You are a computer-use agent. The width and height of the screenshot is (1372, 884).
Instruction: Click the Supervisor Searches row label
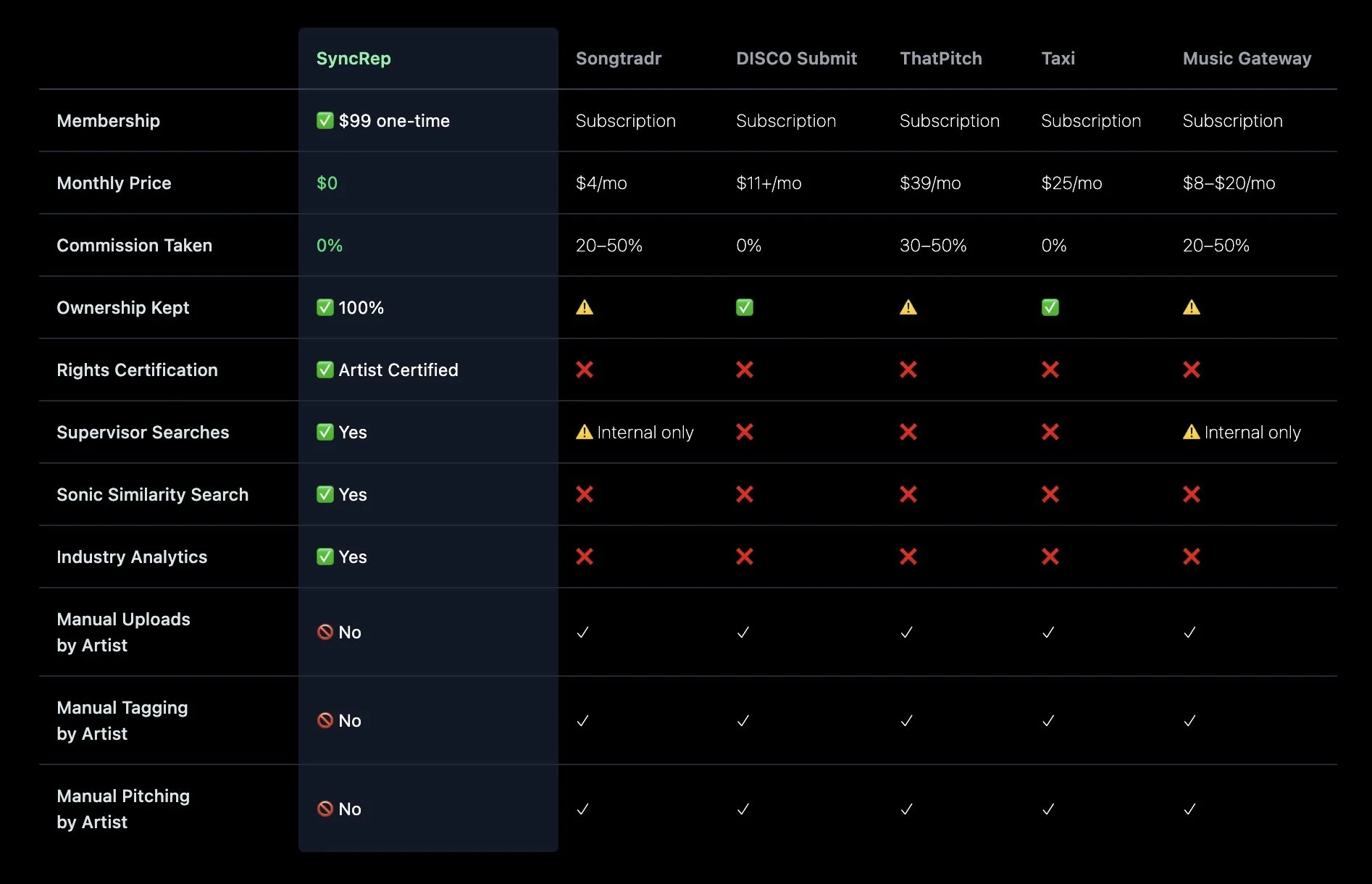point(143,433)
